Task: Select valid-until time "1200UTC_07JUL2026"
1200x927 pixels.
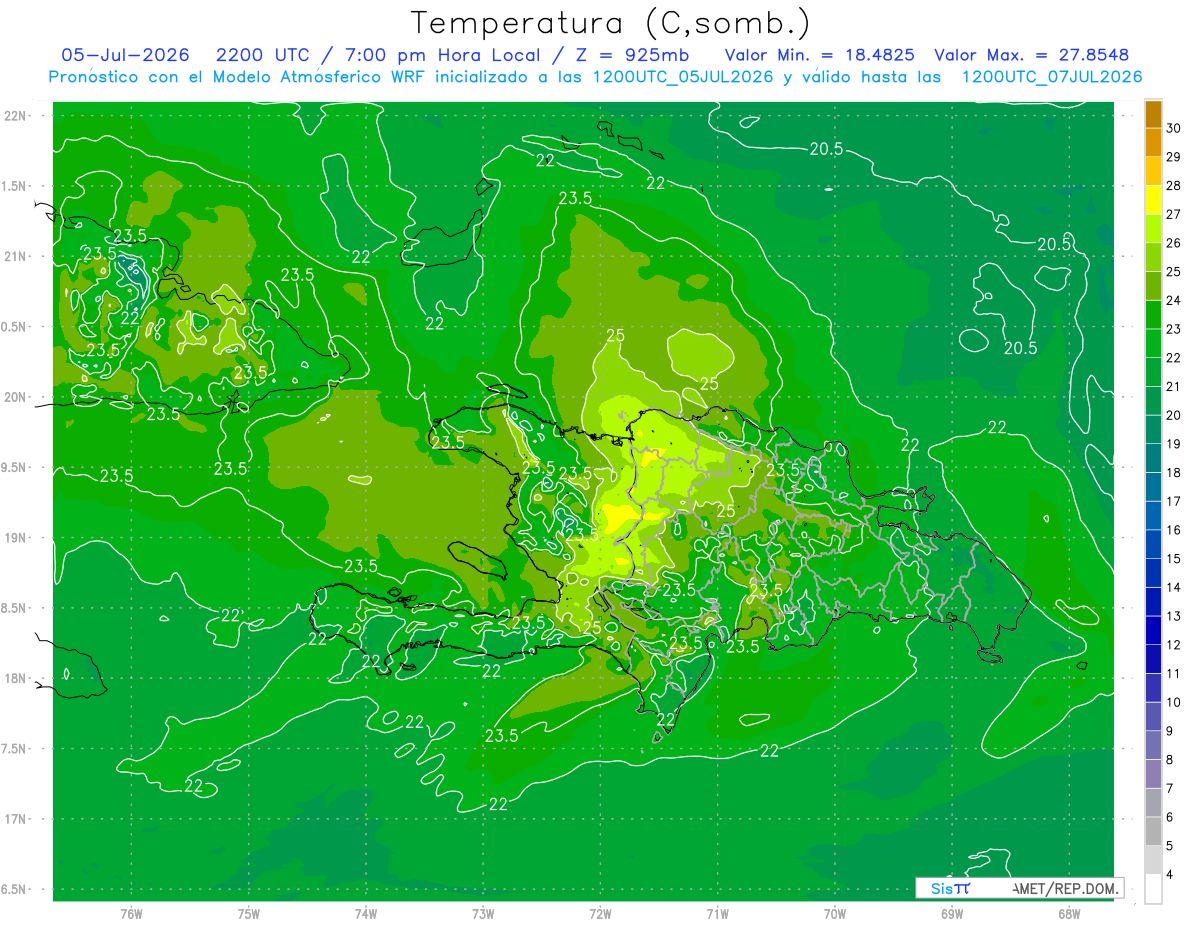Action: coord(1051,77)
